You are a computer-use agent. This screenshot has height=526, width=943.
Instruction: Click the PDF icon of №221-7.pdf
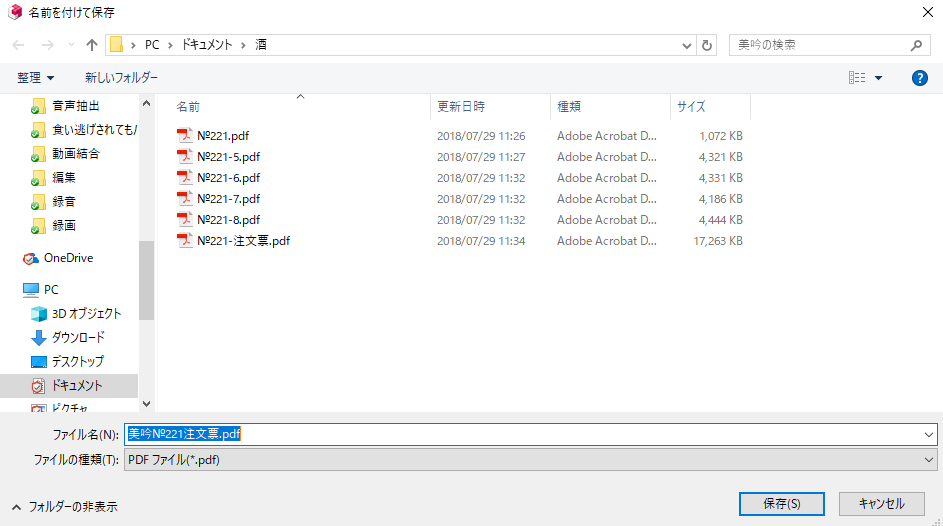pyautogui.click(x=185, y=198)
